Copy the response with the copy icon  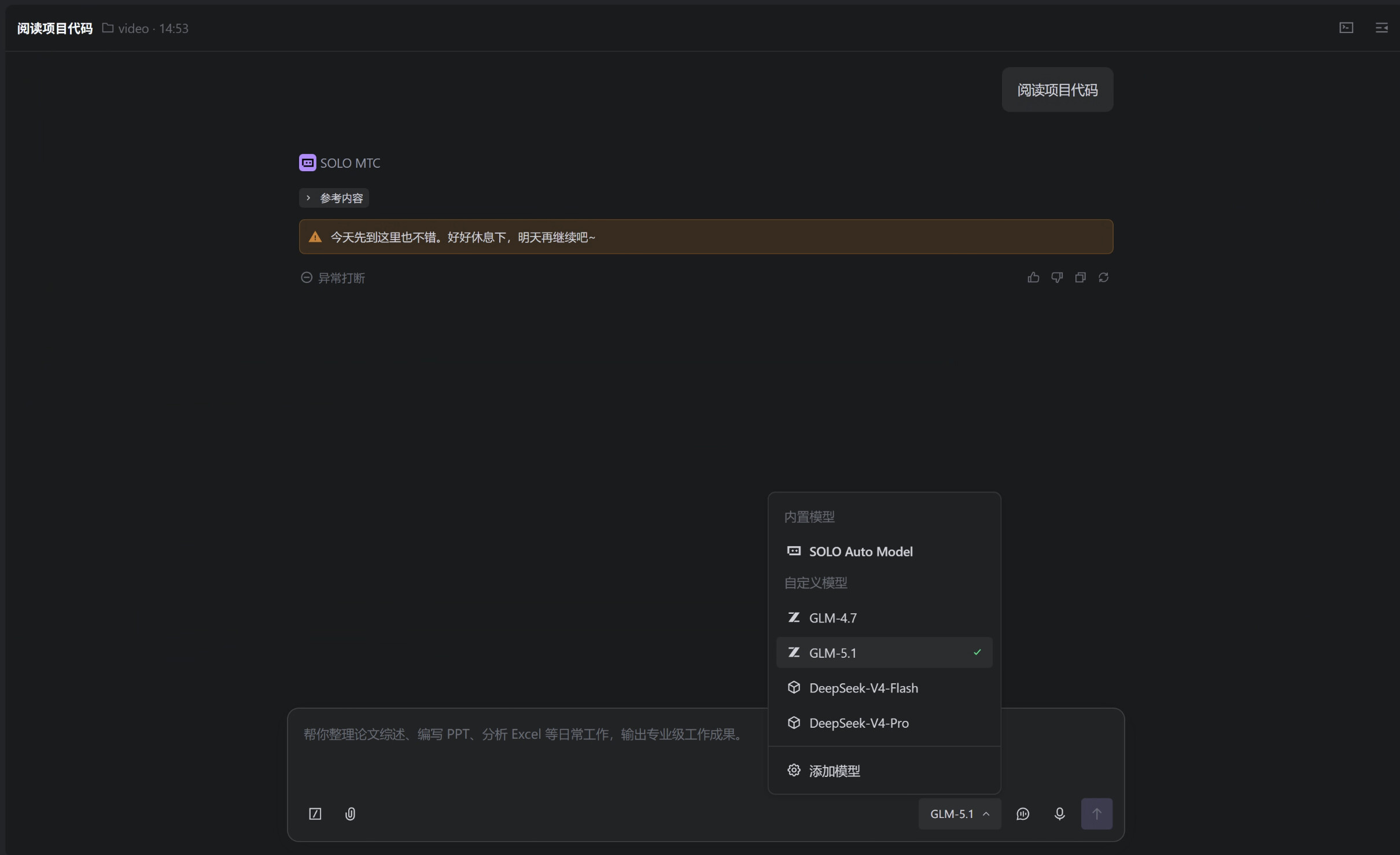[1080, 278]
